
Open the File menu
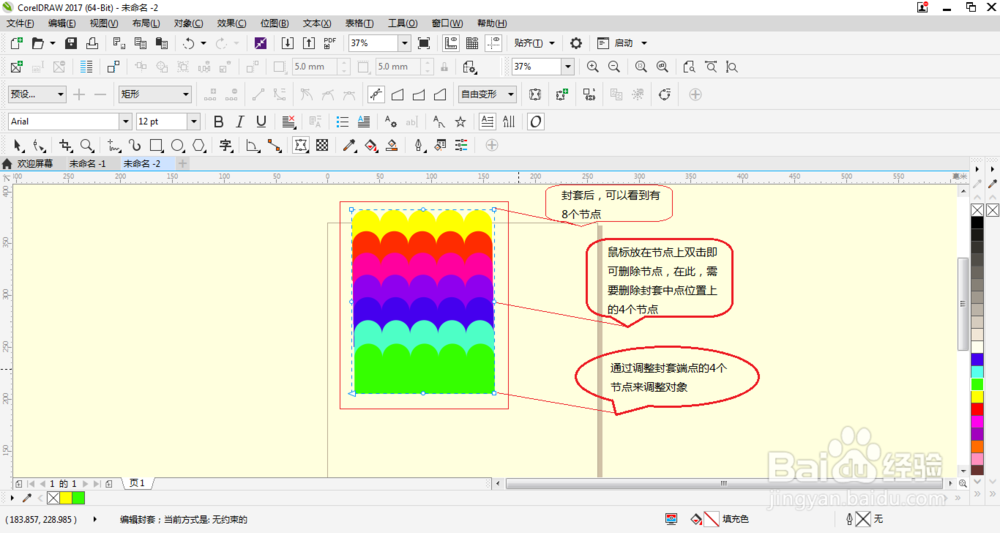click(x=20, y=24)
